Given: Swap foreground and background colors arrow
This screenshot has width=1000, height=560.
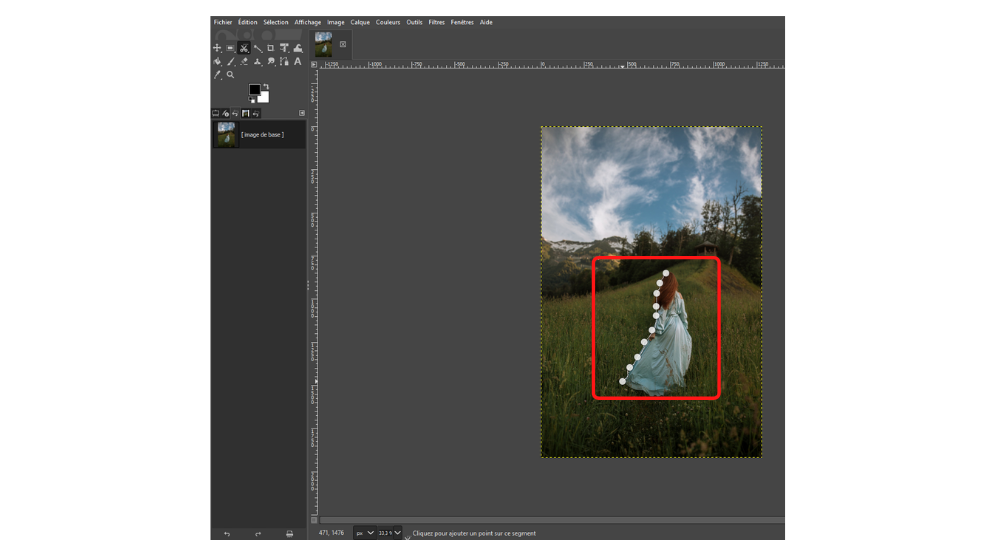Looking at the screenshot, I should pos(266,86).
